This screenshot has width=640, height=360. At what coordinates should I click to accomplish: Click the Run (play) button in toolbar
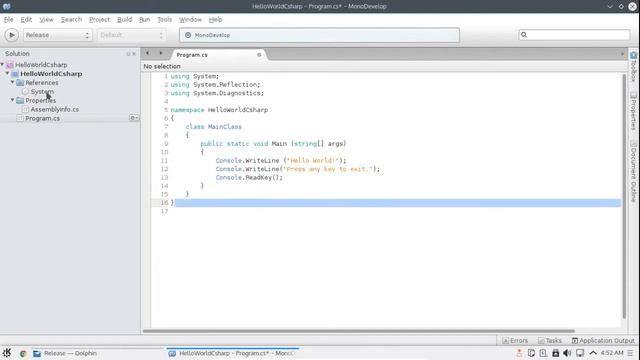click(11, 35)
